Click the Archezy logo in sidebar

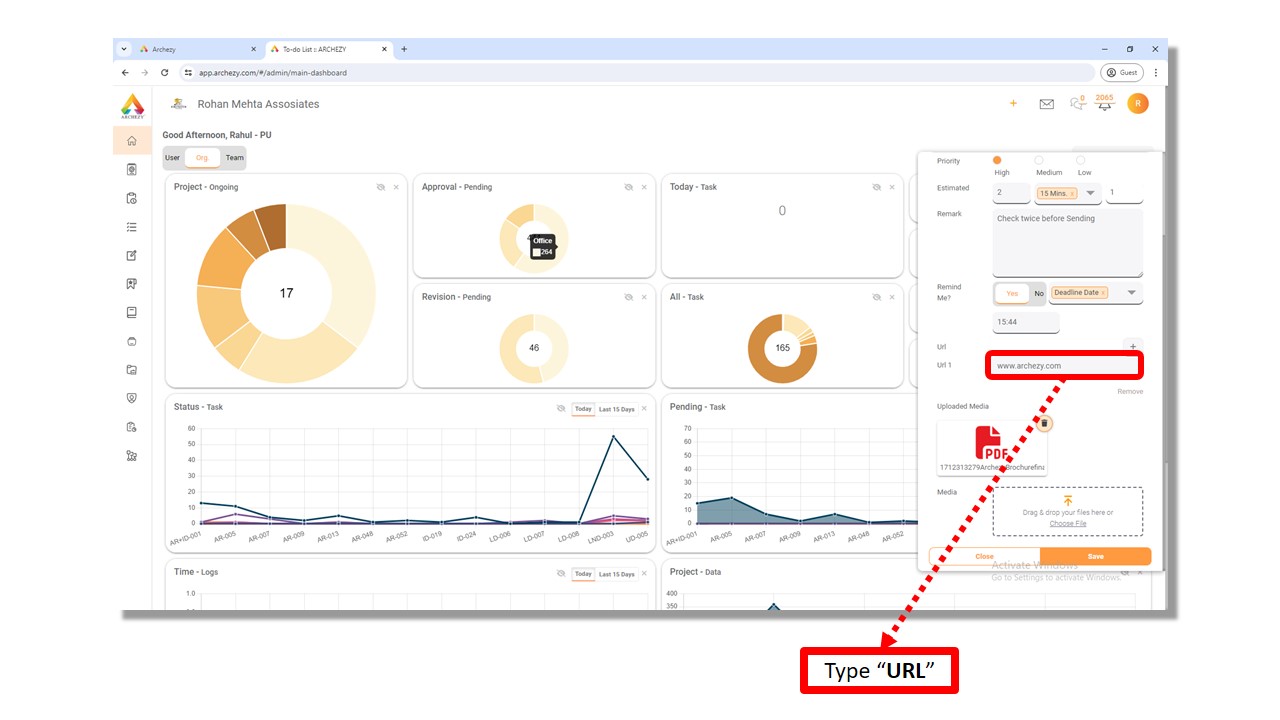click(132, 105)
